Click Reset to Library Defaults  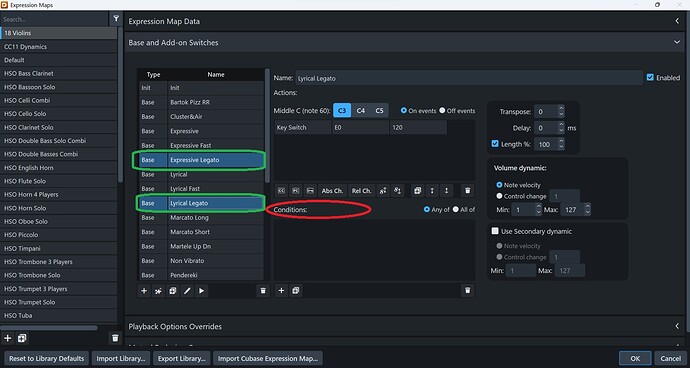pos(47,358)
